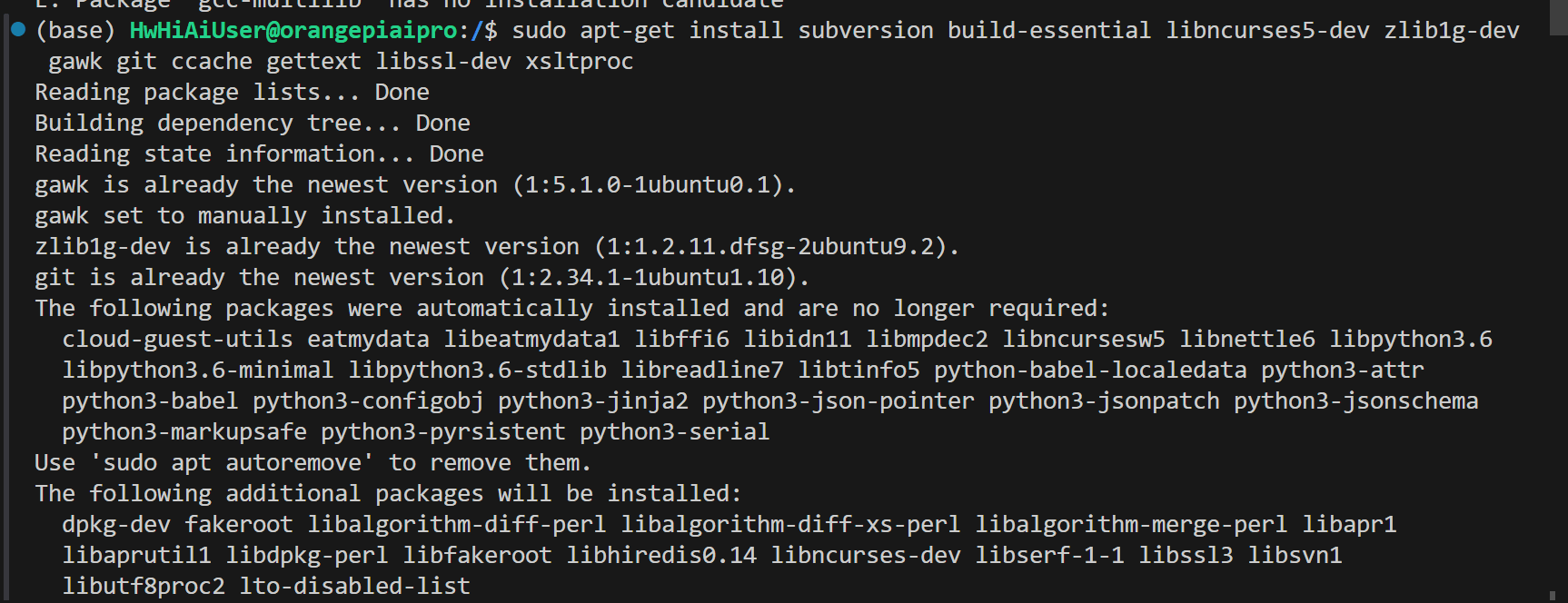Click 'lto-disabled-list' package name
This screenshot has height=603, width=1568.
tap(355, 587)
